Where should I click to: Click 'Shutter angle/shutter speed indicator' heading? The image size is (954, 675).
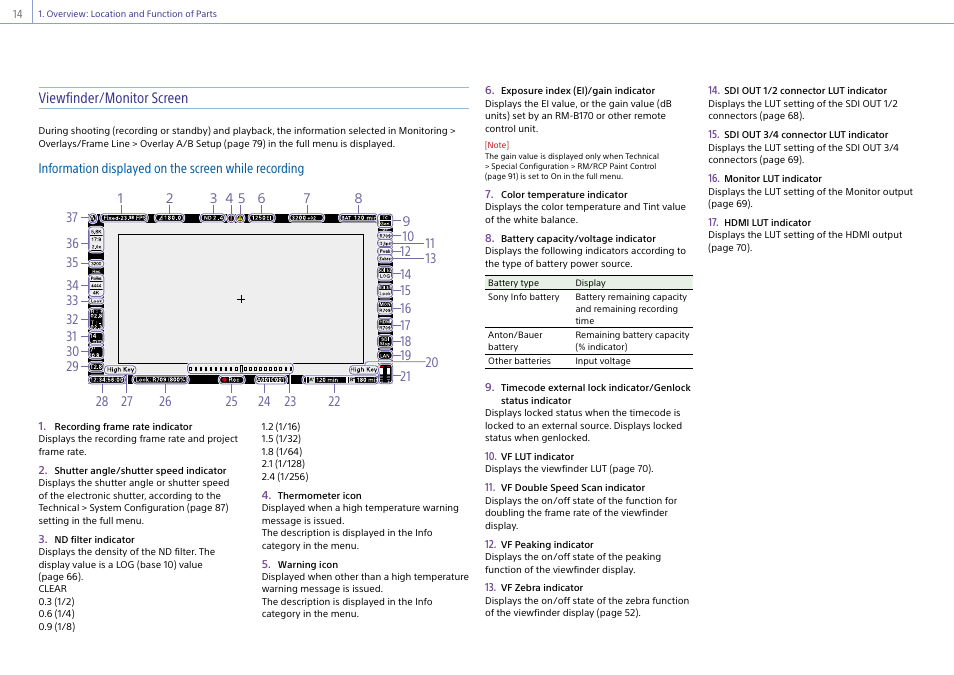click(140, 470)
